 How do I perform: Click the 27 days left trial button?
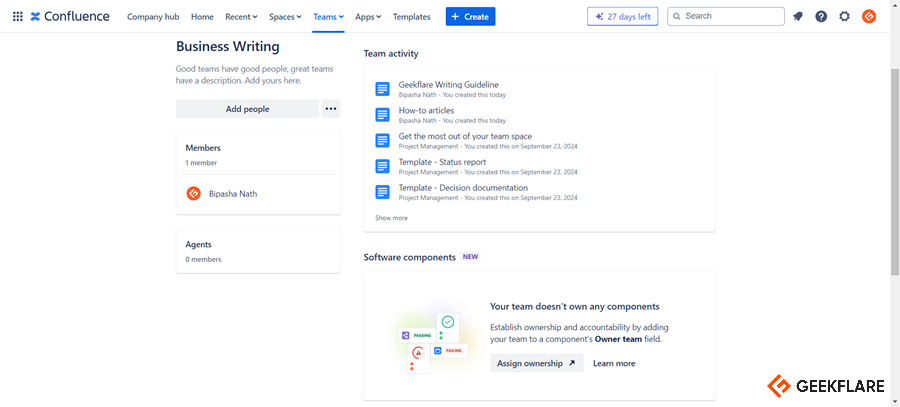622,17
